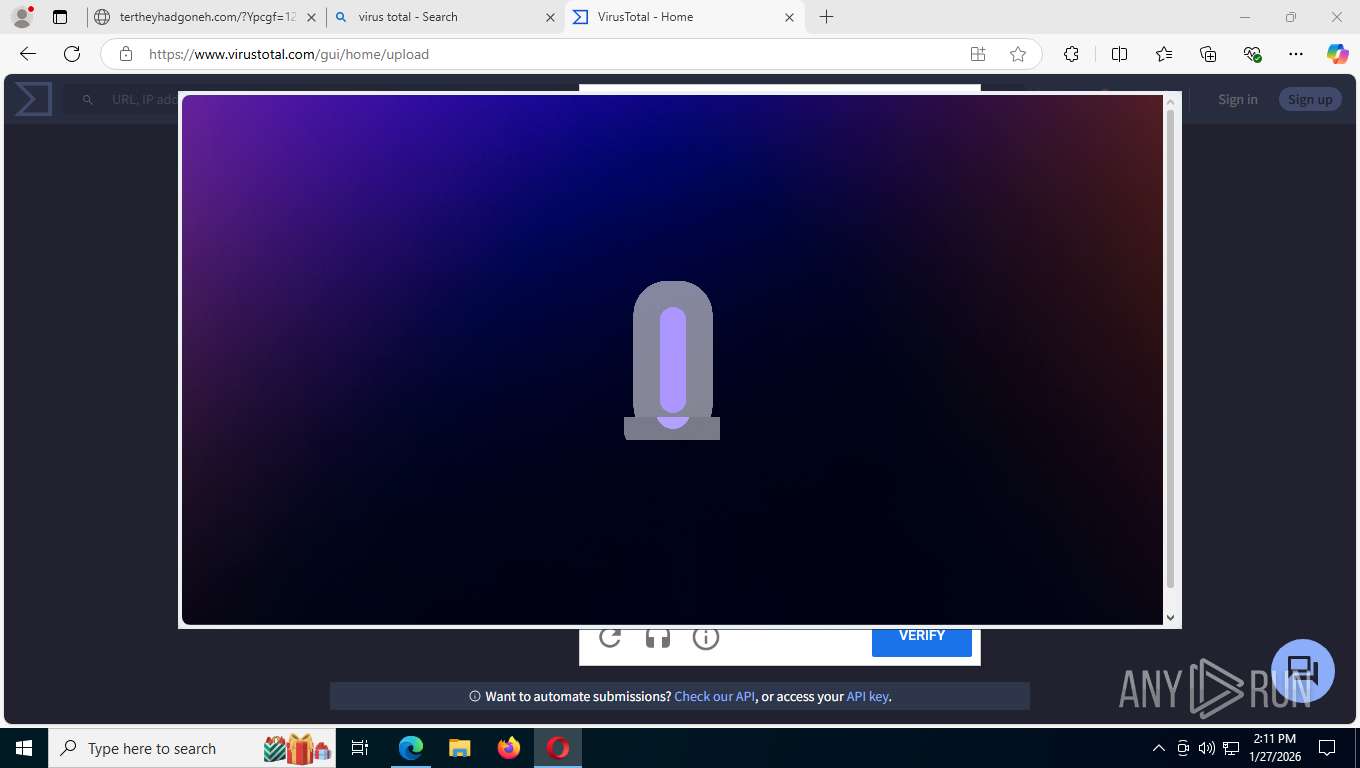Close the virus total - Search tab
The height and width of the screenshot is (768, 1360).
pyautogui.click(x=551, y=17)
